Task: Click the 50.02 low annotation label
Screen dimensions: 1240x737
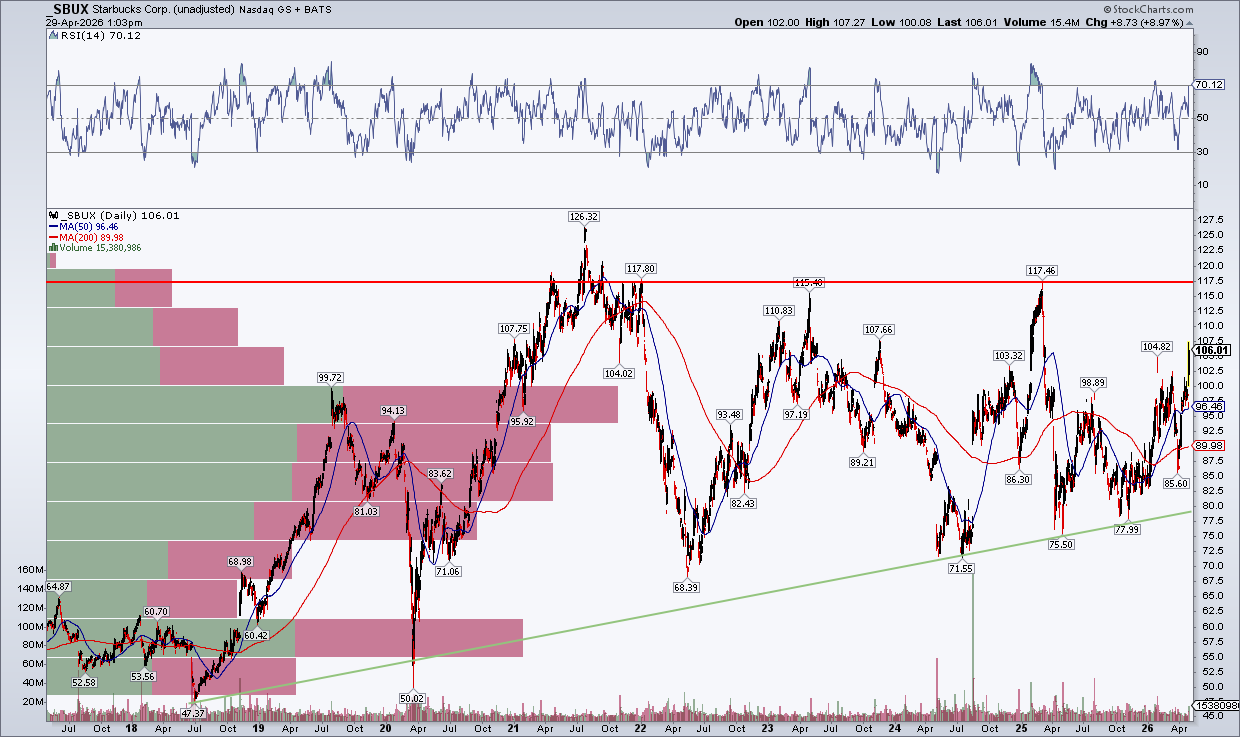Action: pyautogui.click(x=411, y=698)
